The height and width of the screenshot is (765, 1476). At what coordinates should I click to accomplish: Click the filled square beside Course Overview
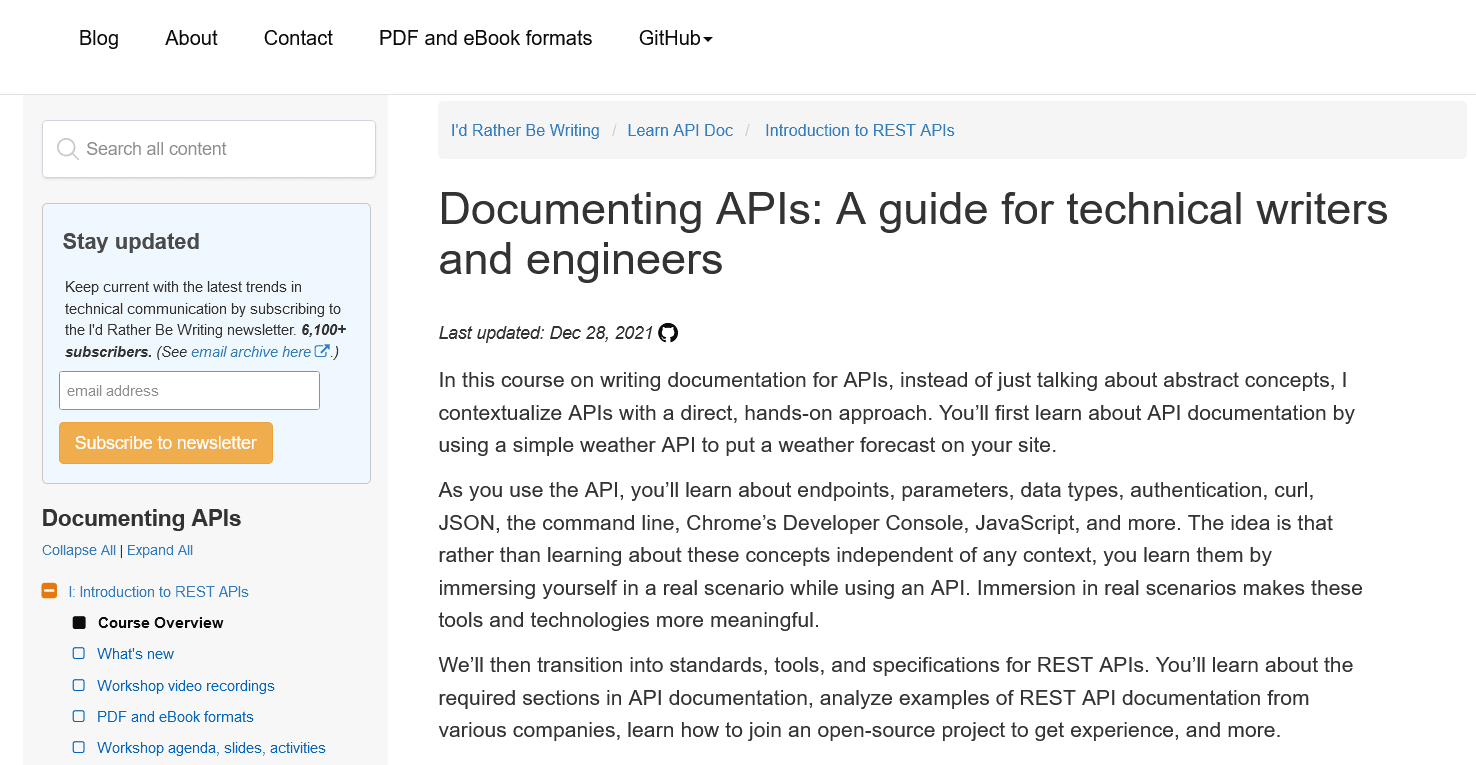coord(79,623)
